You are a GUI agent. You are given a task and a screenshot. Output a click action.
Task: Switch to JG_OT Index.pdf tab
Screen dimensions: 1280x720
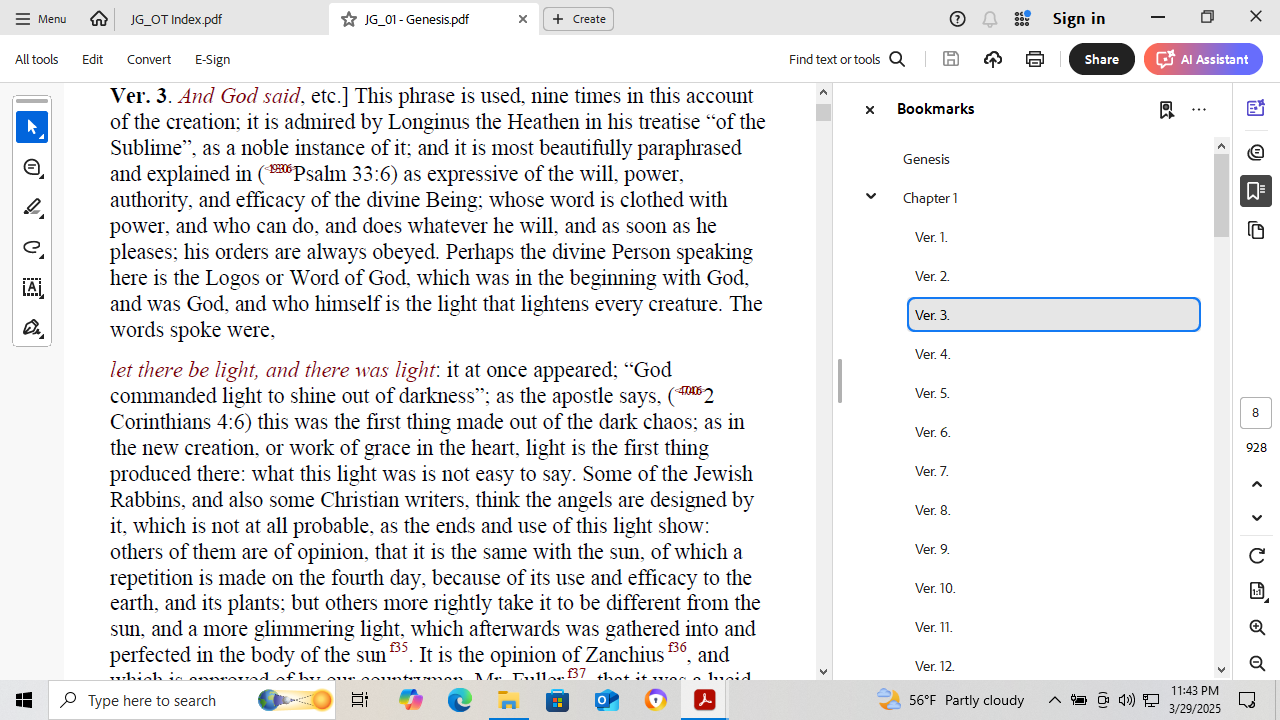(x=176, y=19)
